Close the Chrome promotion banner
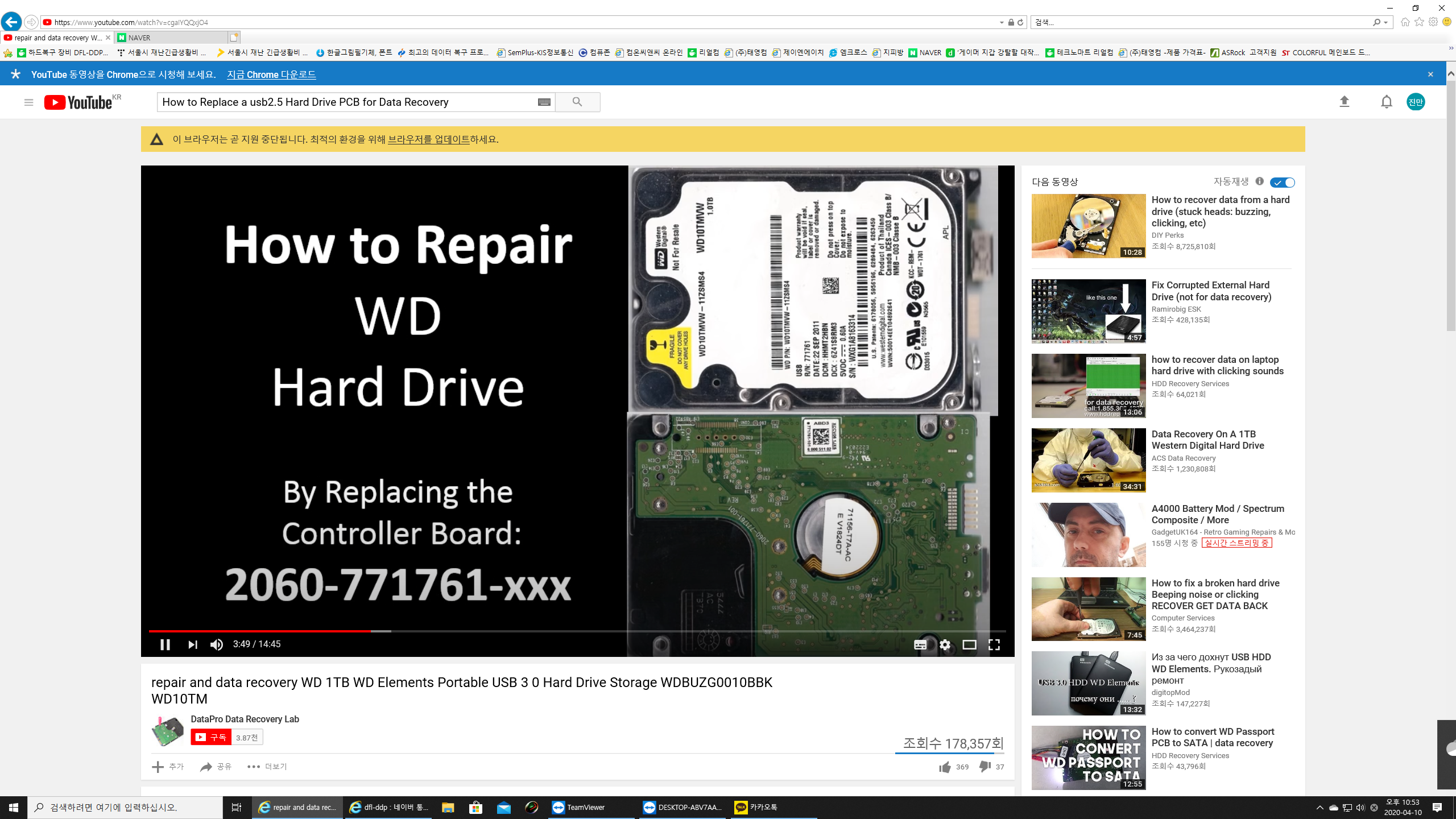1456x819 pixels. (1430, 75)
